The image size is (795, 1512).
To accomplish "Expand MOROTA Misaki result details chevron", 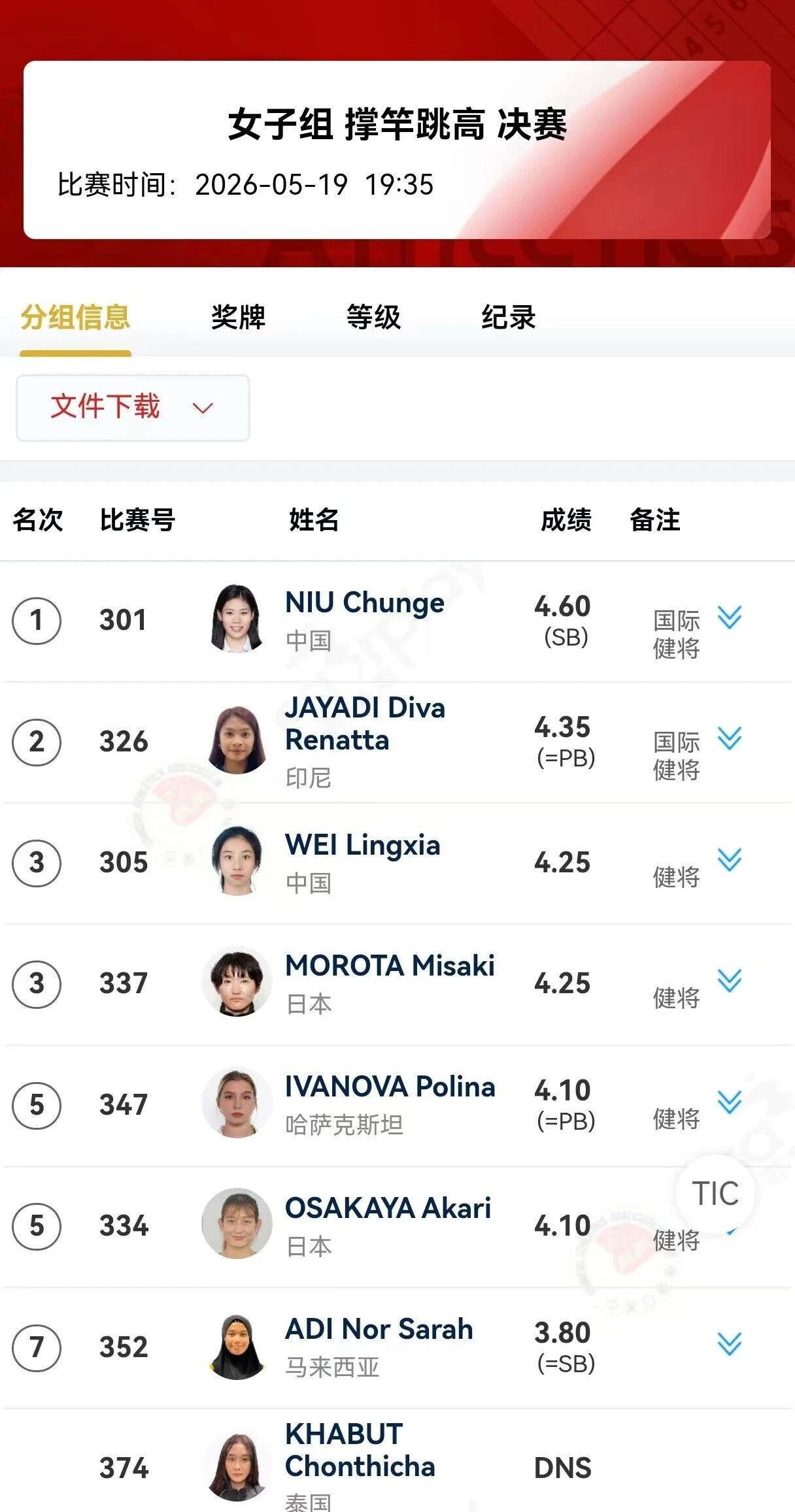I will [x=729, y=981].
